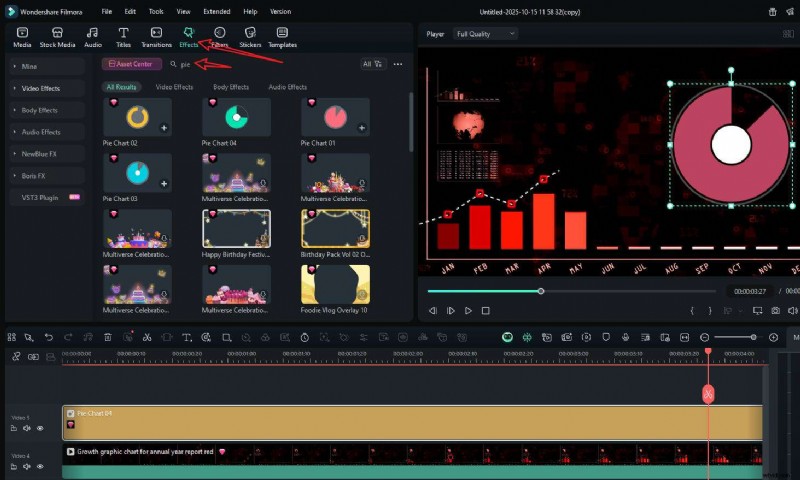Select the Foodie Vlog Overlay 10 thumbnail

tap(335, 284)
